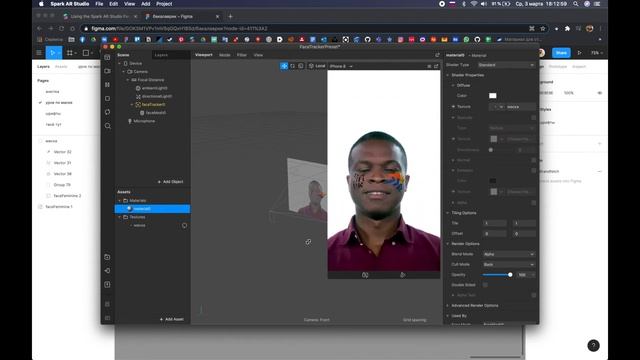Click the search magnifier icon in left toolbar
The image size is (640, 360).
(x=108, y=126)
